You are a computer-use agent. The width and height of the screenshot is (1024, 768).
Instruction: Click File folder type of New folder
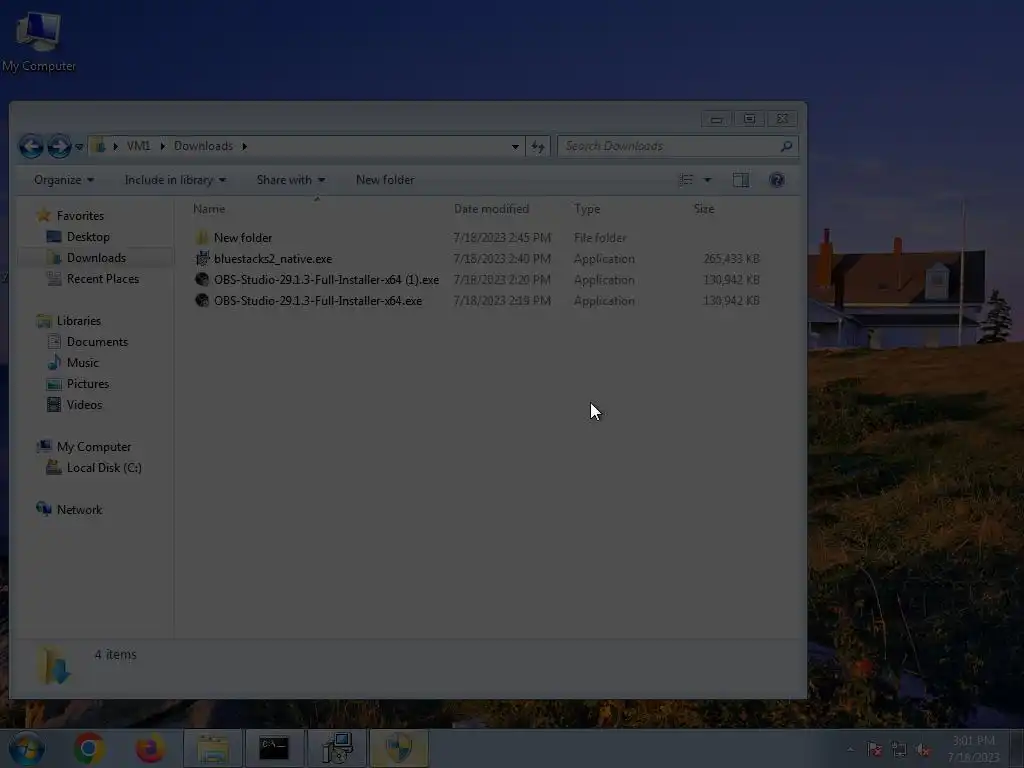[600, 238]
